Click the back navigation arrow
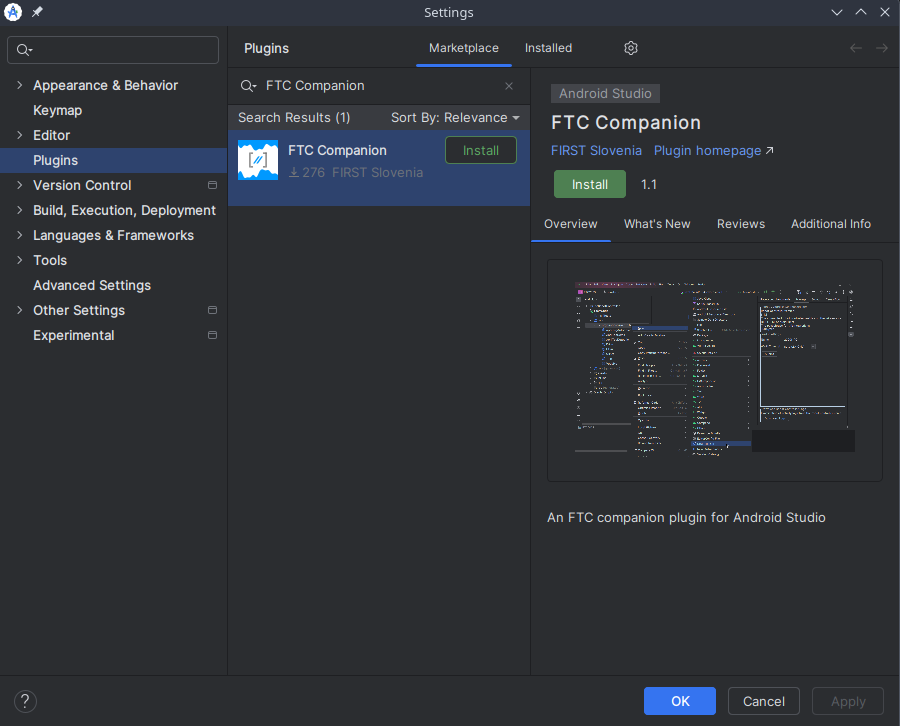900x726 pixels. 855,48
